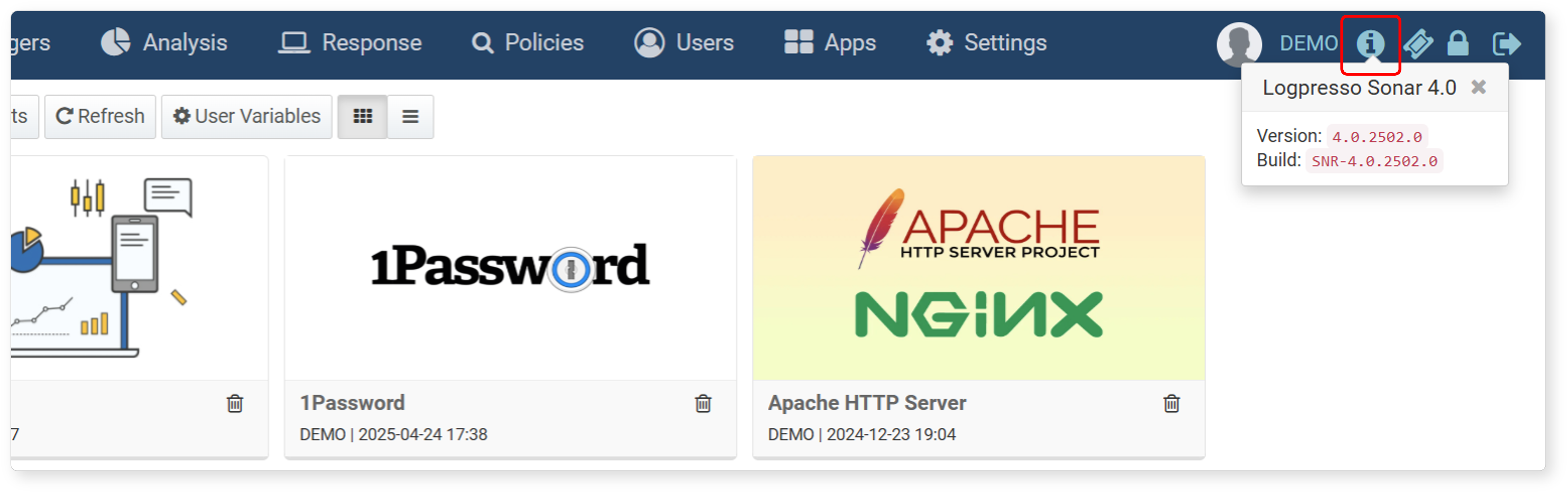Open the Users menu
The height and width of the screenshot is (493, 1568).
[684, 42]
